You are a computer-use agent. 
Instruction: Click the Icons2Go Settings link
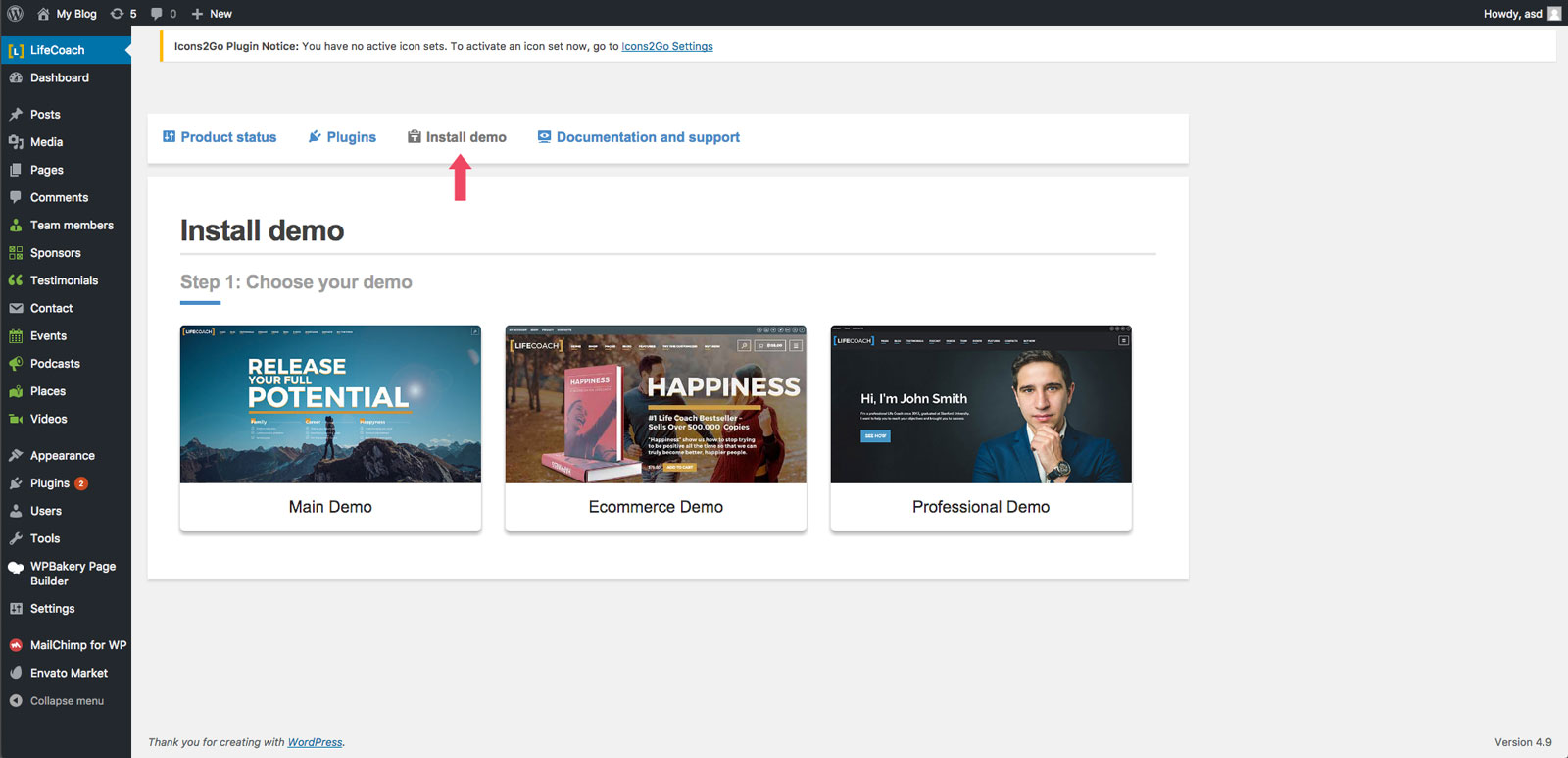pos(667,46)
